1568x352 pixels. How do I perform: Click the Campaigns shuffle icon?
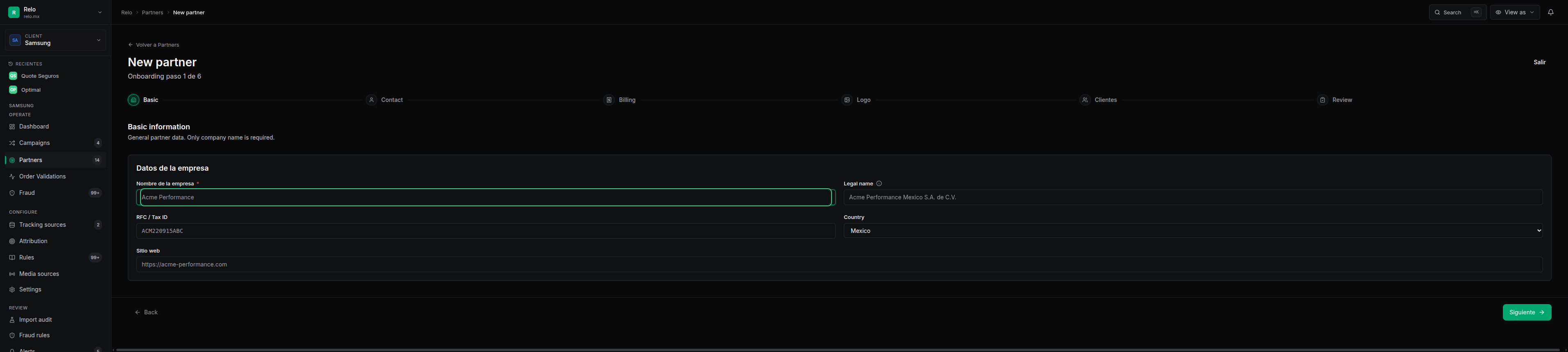click(x=11, y=143)
